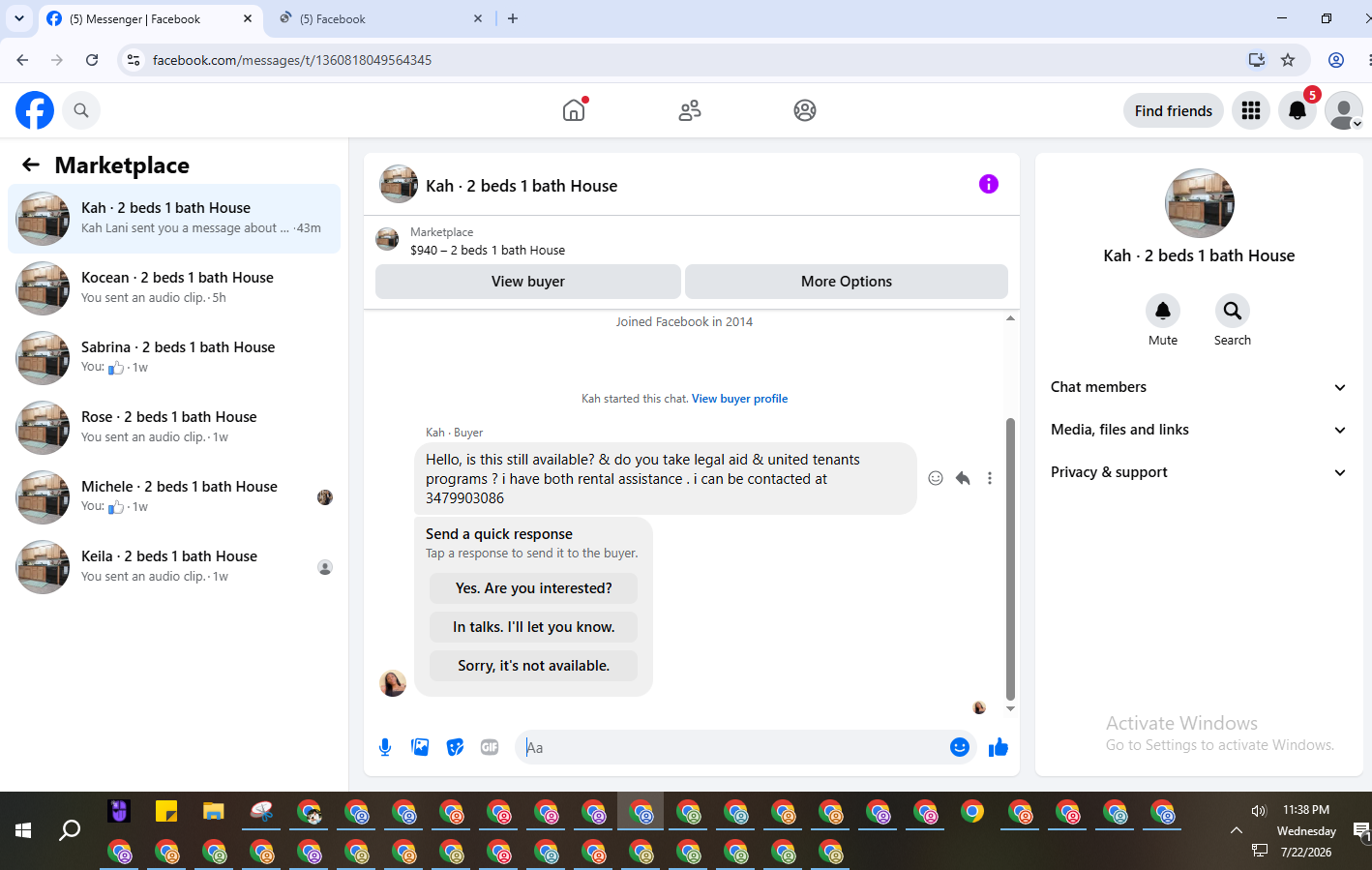Open the account profile avatar menu
The image size is (1372, 870).
pos(1344,110)
